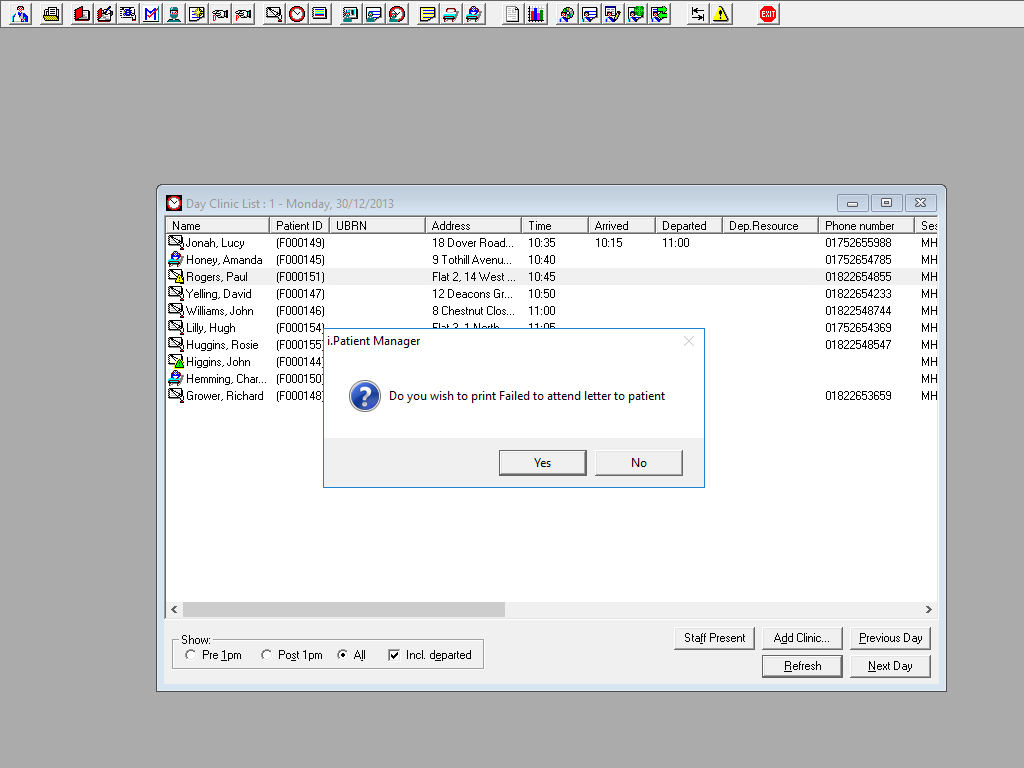Click phone number 01822653659

tap(858, 396)
